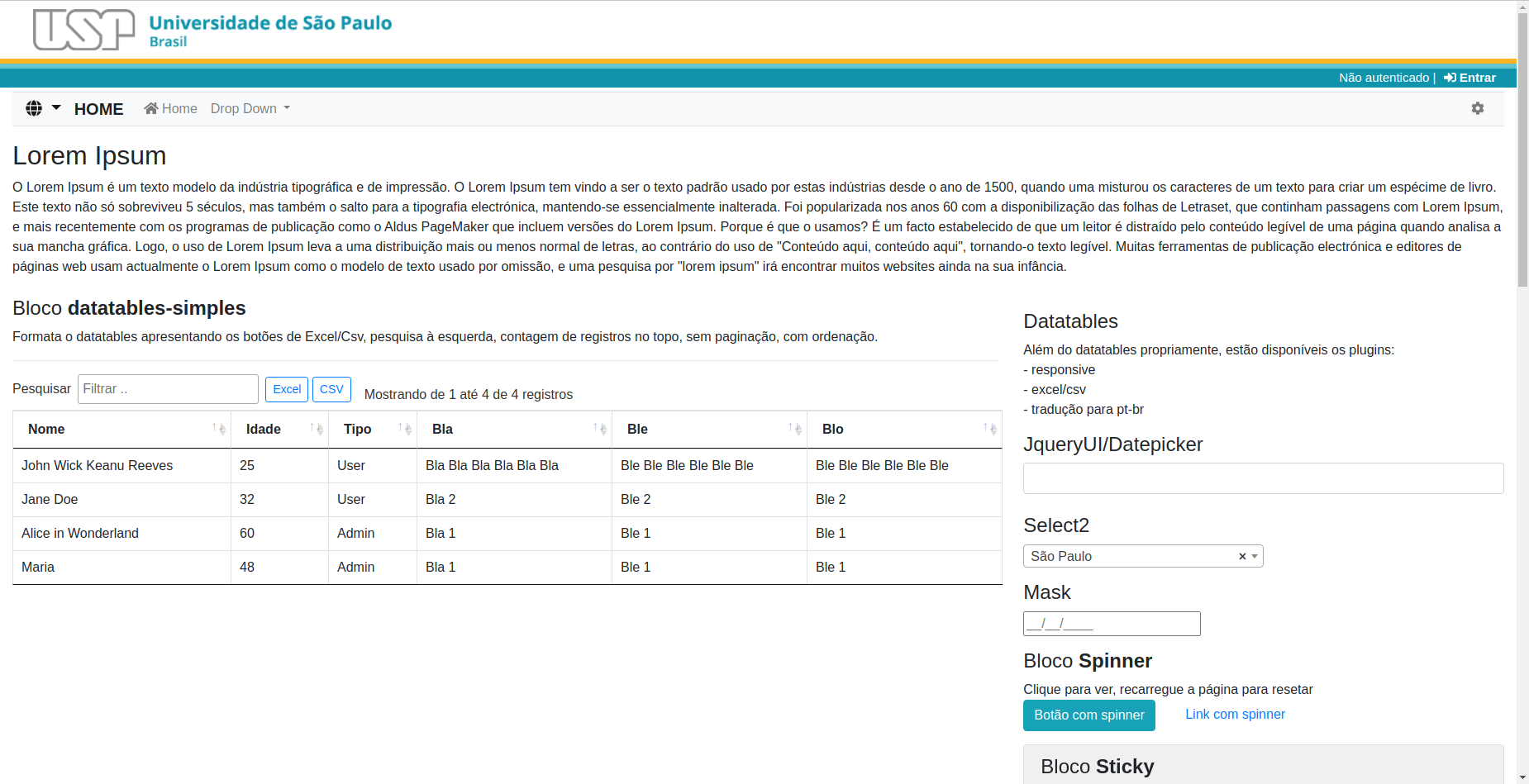Click the Link com spinner link

tap(1235, 715)
